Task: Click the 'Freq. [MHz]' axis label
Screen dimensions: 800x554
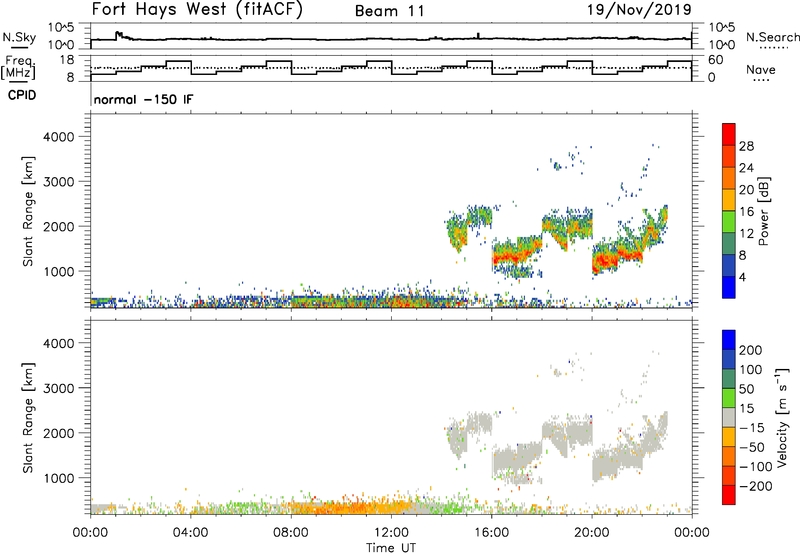Action: coord(18,67)
